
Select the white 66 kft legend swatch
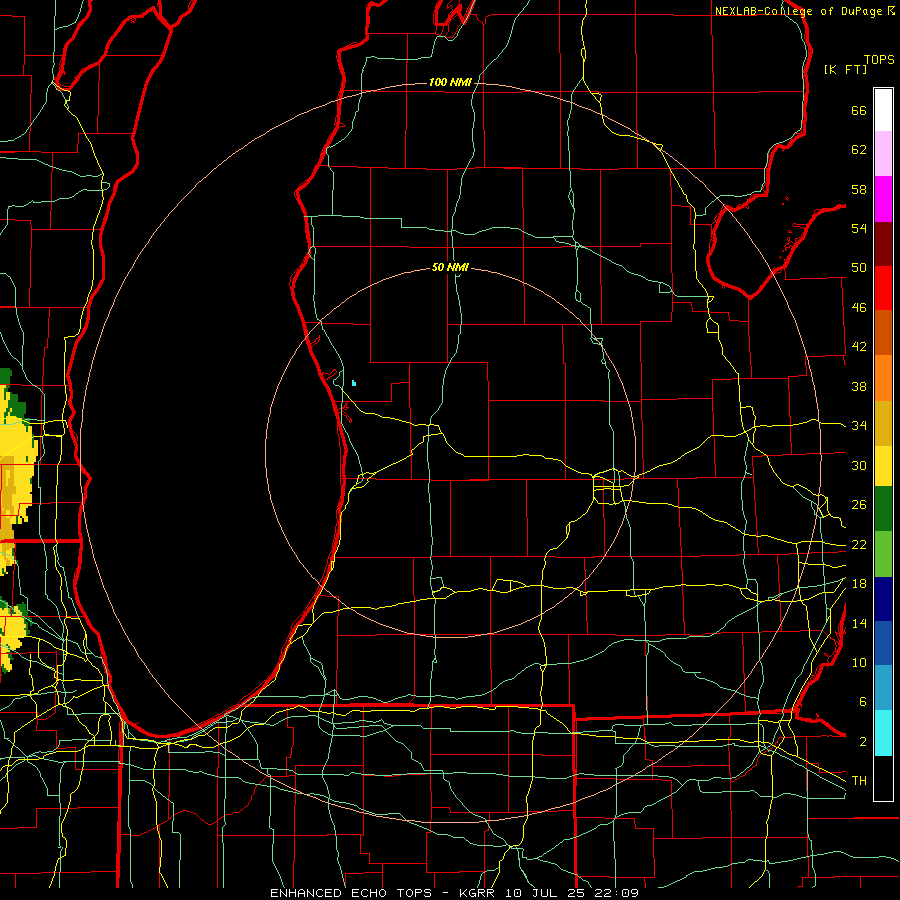click(x=883, y=110)
